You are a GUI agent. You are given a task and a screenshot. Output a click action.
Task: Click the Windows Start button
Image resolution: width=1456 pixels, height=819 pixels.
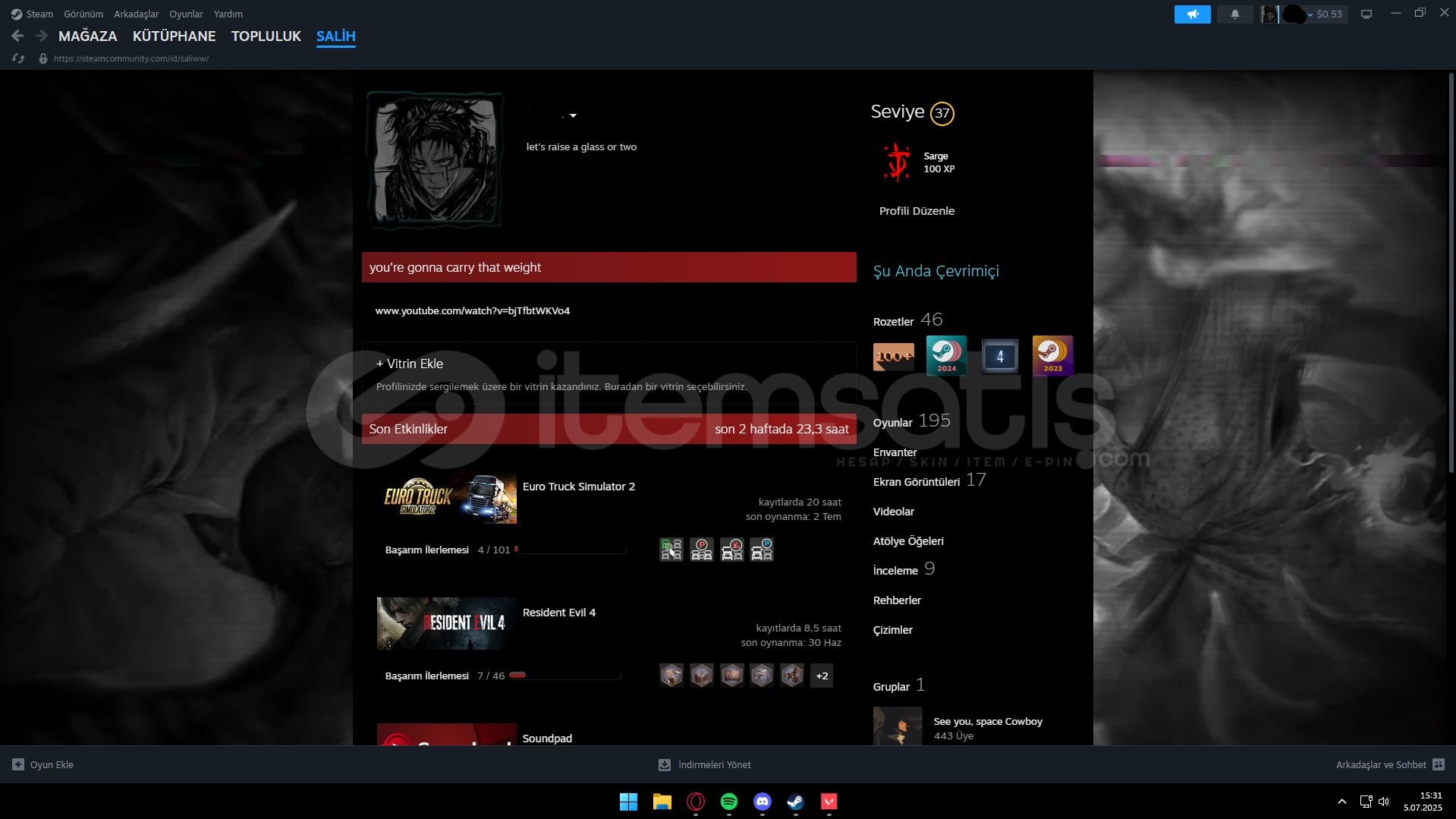tap(628, 802)
